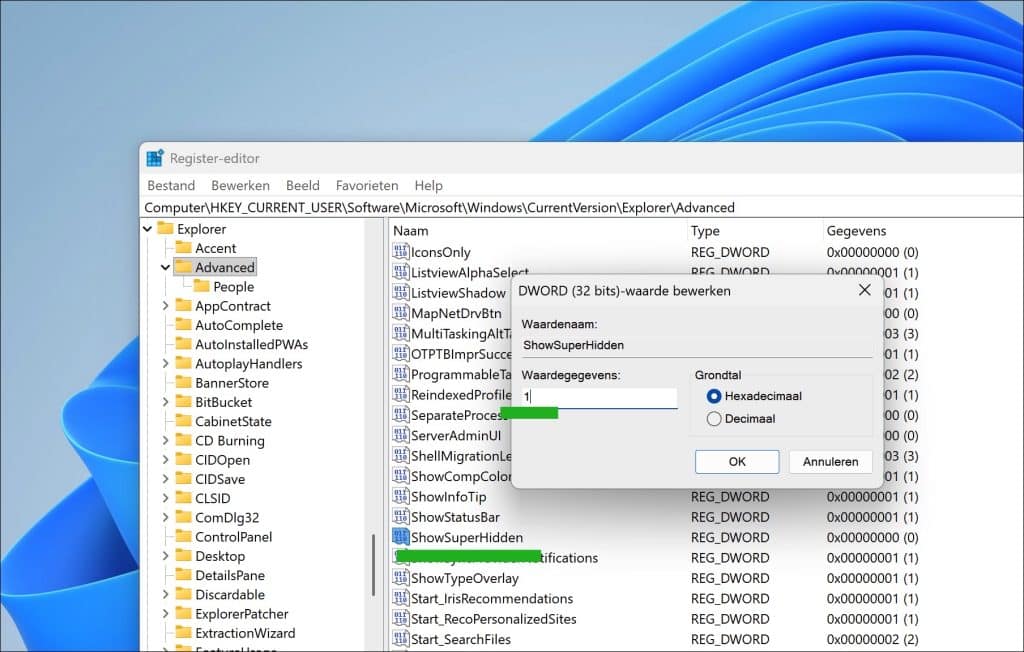Click the tree pane vertical scrollbar
This screenshot has width=1024, height=652.
374,565
